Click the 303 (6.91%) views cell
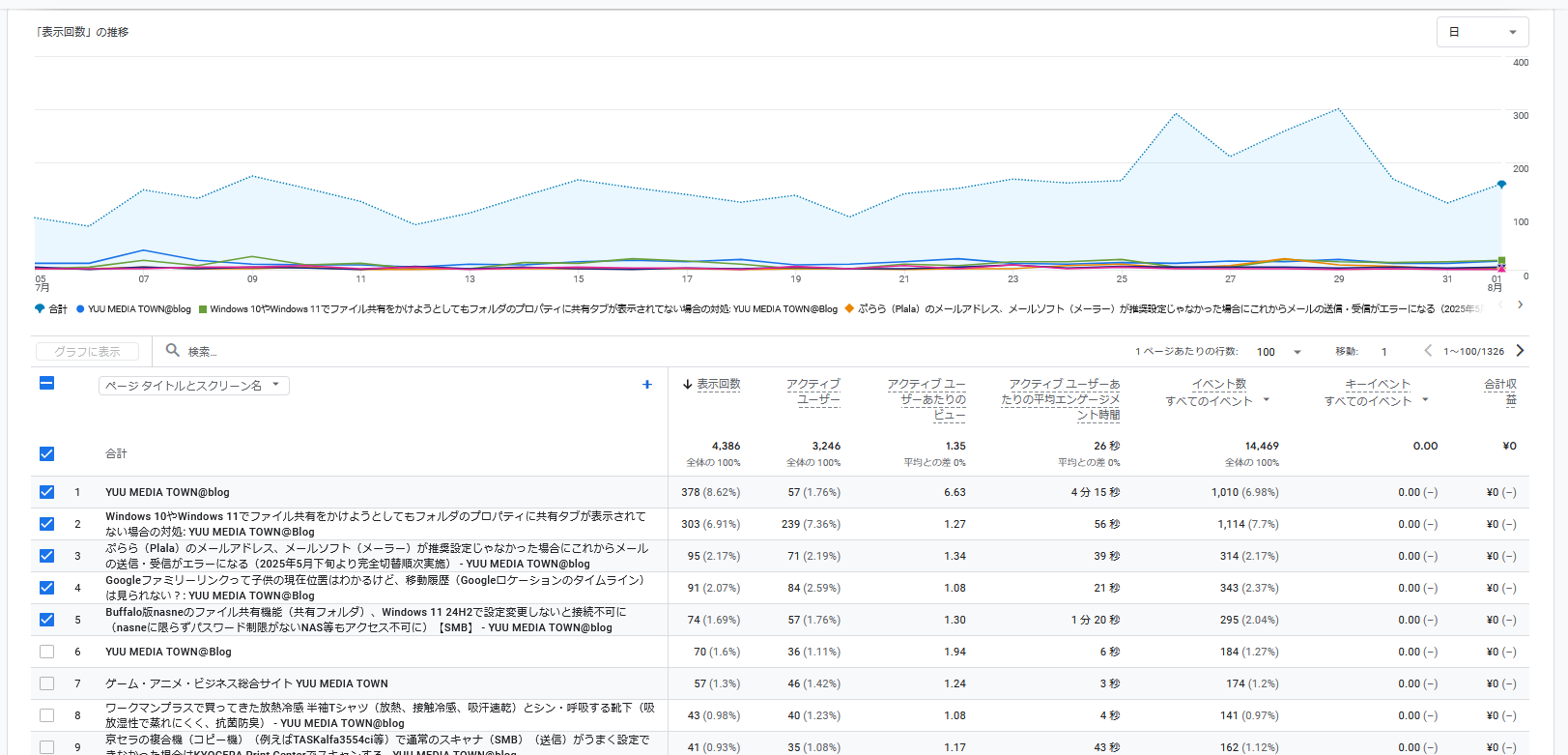 [x=710, y=524]
